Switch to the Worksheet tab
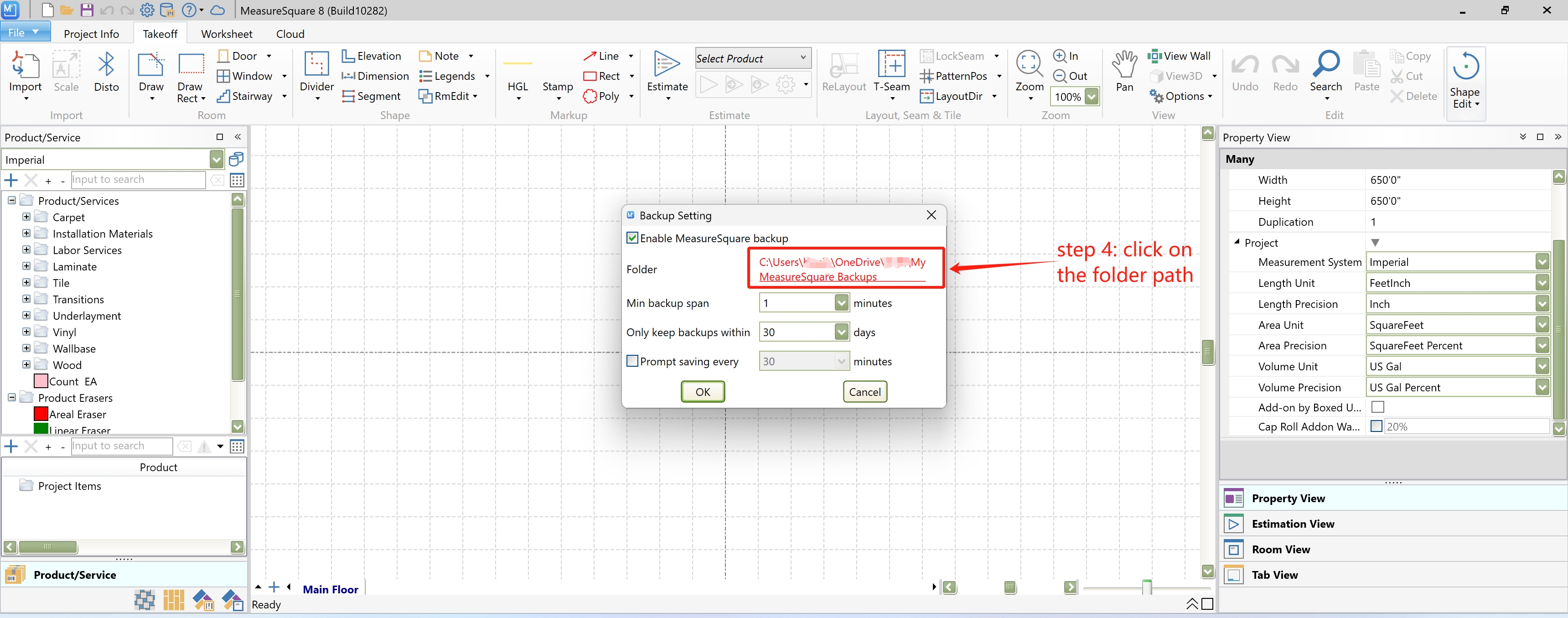1568x618 pixels. (x=227, y=34)
